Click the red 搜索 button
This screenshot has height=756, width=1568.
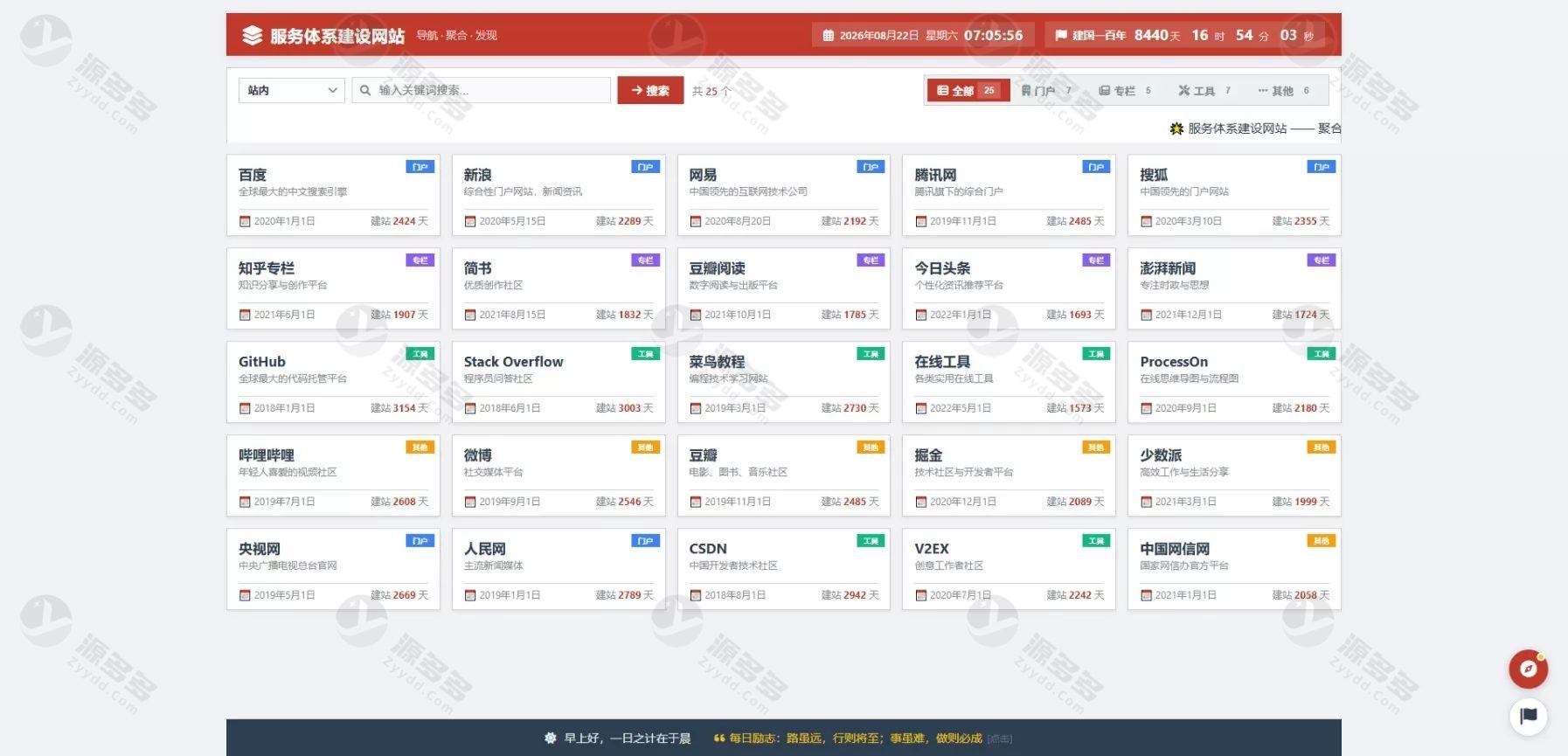pos(650,90)
